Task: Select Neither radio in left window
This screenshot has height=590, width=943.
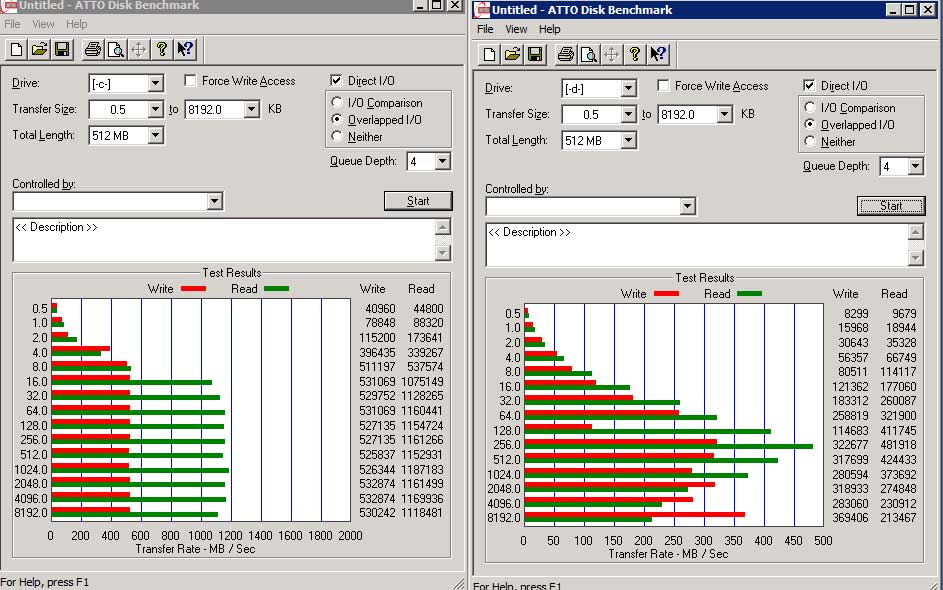Action: (337, 137)
